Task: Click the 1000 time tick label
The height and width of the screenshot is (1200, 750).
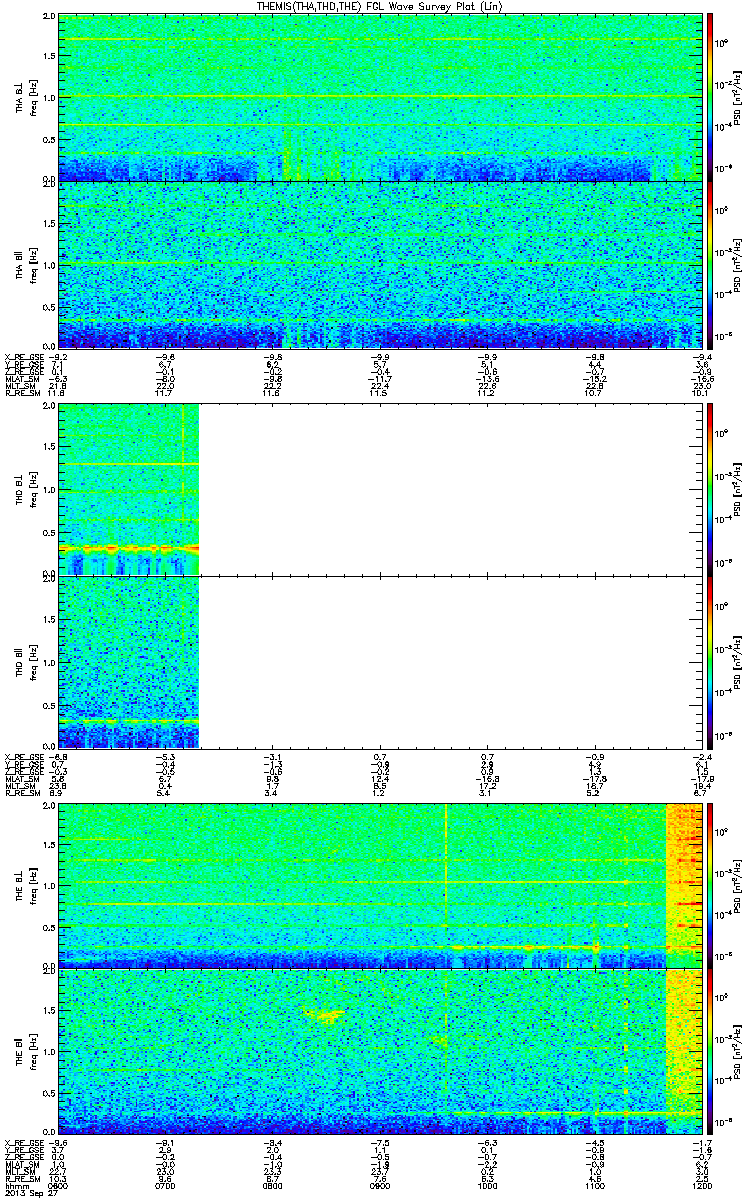Action: pos(487,1185)
